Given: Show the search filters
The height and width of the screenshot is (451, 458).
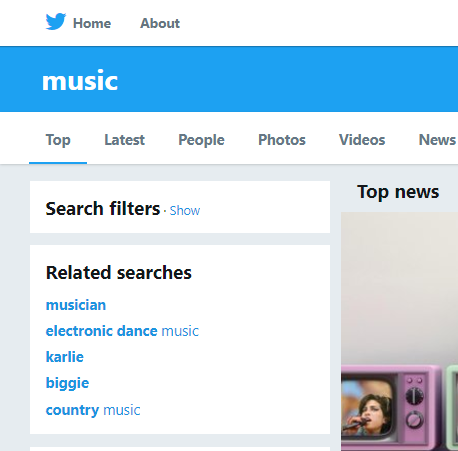Looking at the screenshot, I should pyautogui.click(x=185, y=211).
